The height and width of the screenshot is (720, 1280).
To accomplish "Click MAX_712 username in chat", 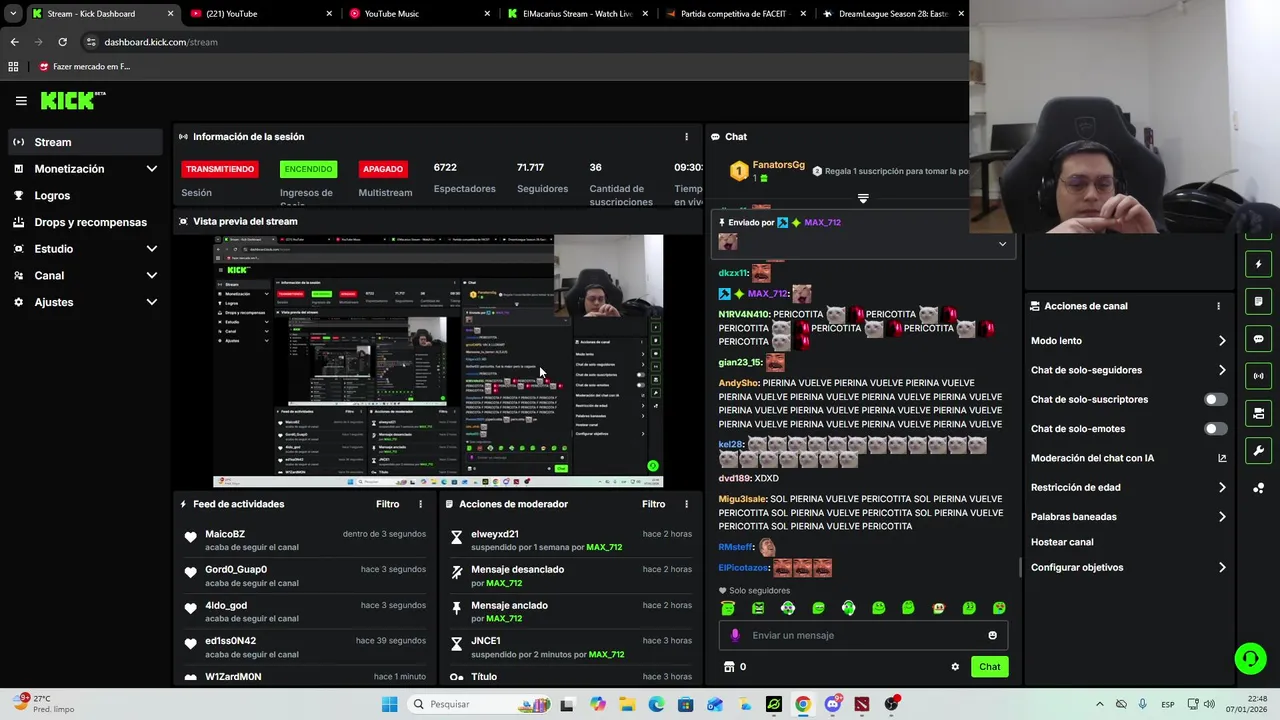I will [768, 294].
